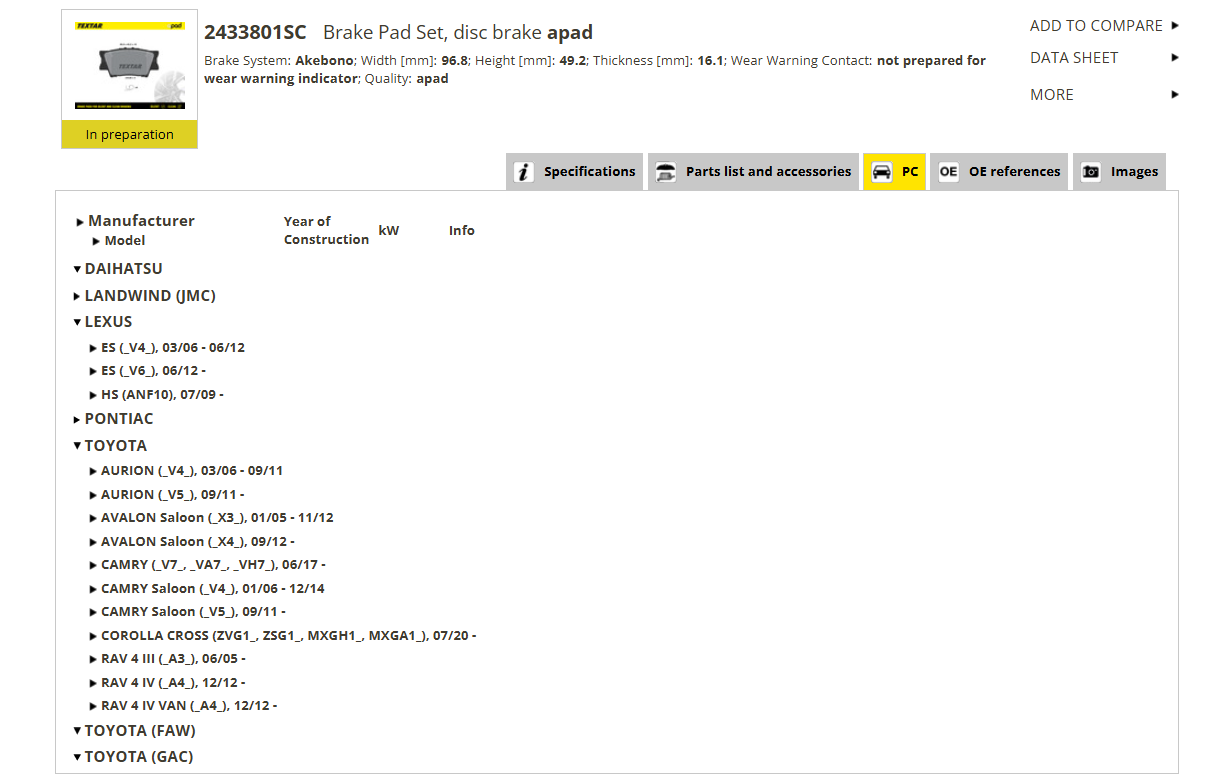1231x782 pixels.
Task: Click the parts icon on Parts list tab
Action: pyautogui.click(x=665, y=172)
